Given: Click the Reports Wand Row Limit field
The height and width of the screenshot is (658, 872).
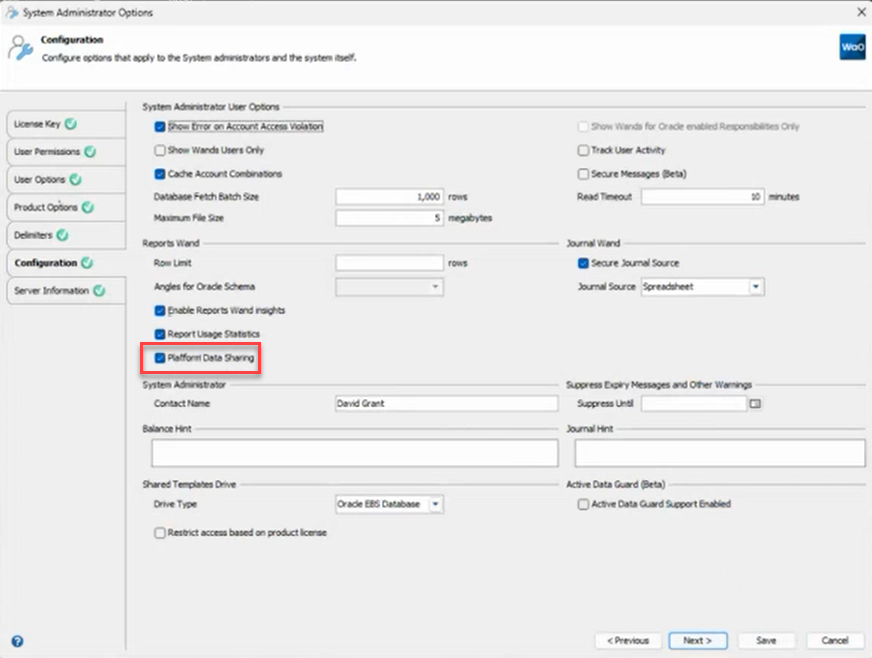Looking at the screenshot, I should (389, 263).
